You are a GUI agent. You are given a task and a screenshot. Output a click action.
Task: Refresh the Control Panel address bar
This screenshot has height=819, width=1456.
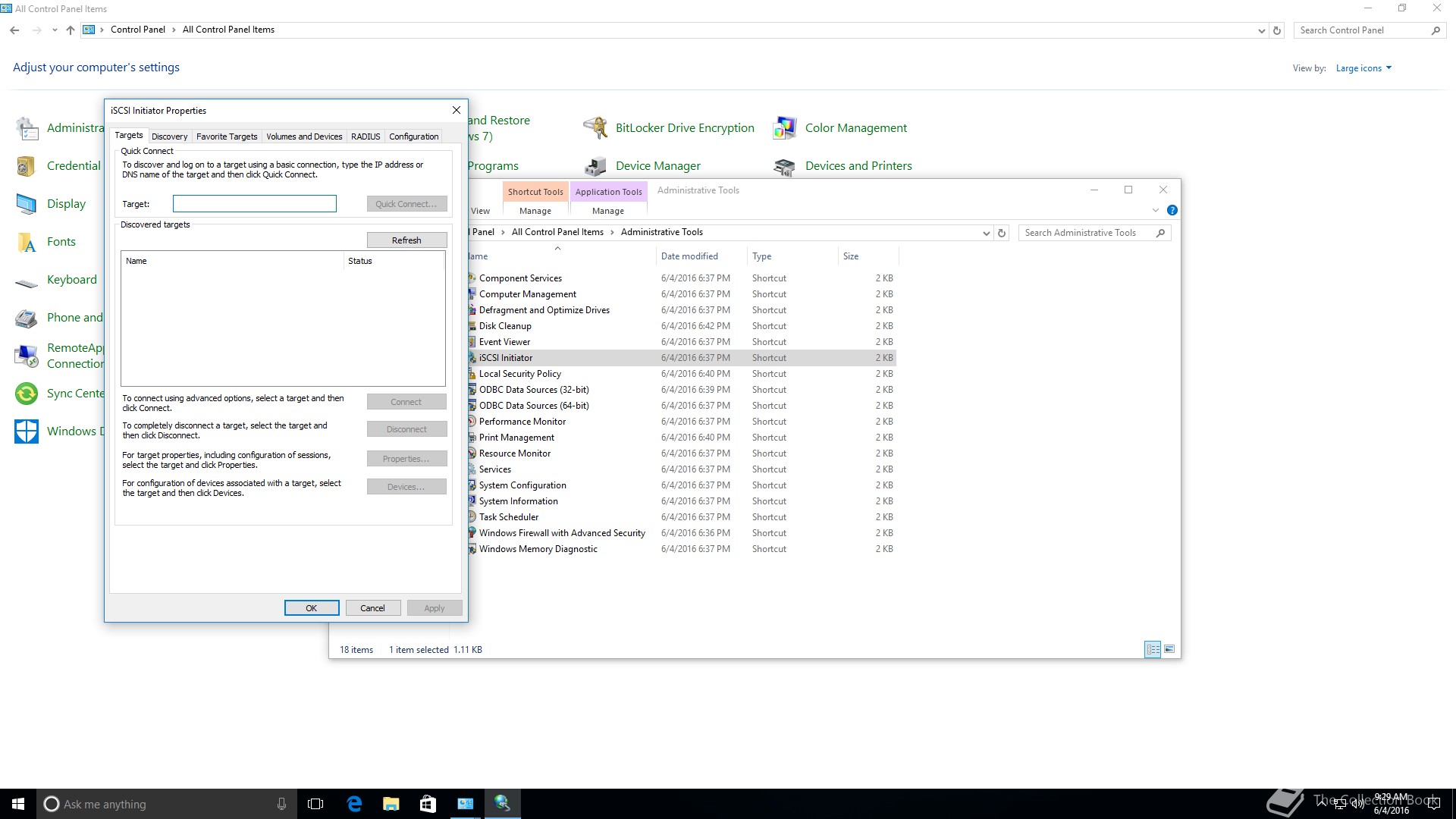1277,30
